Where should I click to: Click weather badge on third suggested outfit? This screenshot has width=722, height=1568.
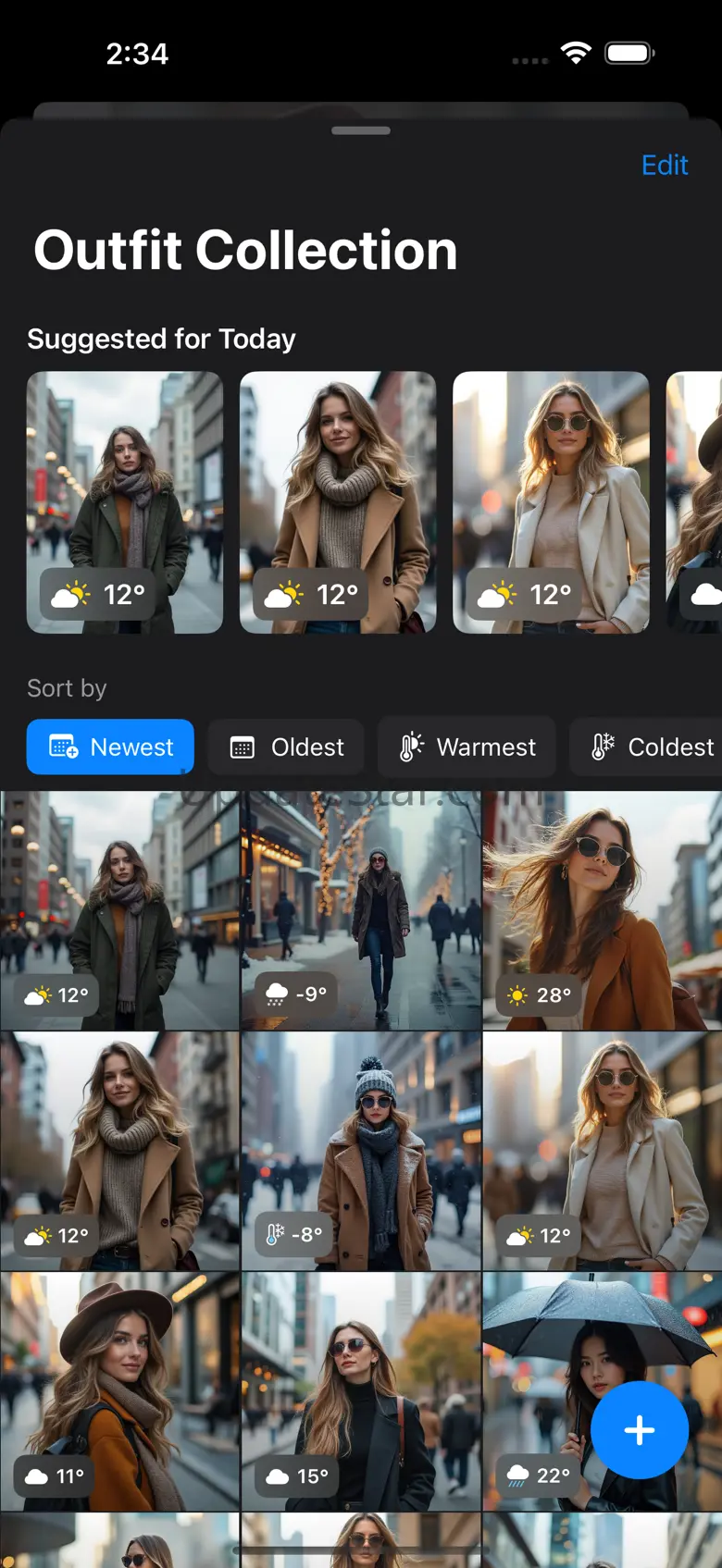[525, 594]
